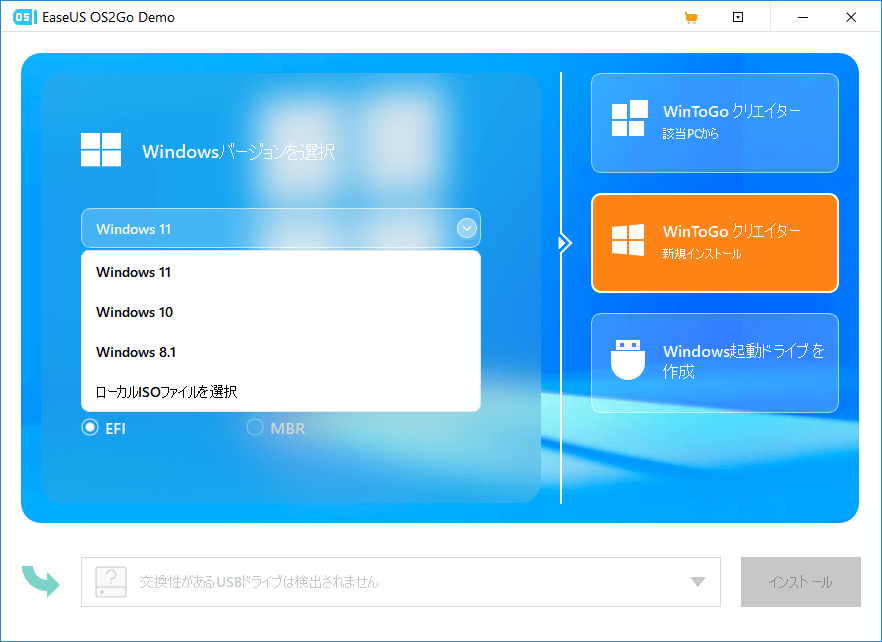Click the window restore icon in title bar
882x642 pixels.
tap(738, 17)
